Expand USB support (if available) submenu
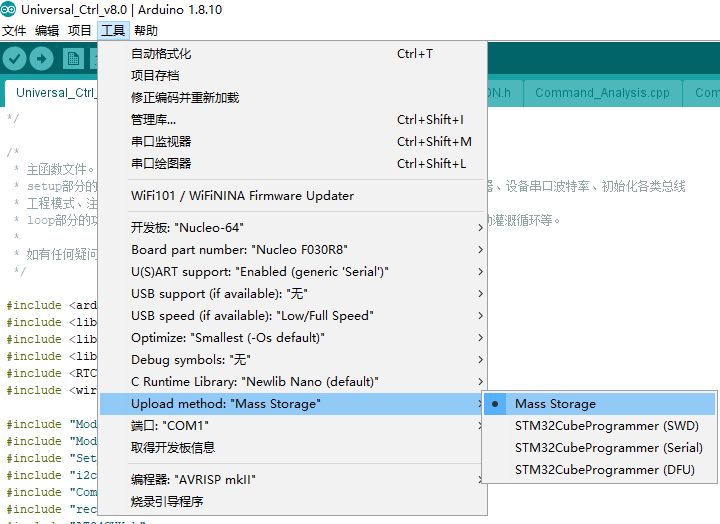Viewport: 720px width, 524px height. [x=292, y=293]
